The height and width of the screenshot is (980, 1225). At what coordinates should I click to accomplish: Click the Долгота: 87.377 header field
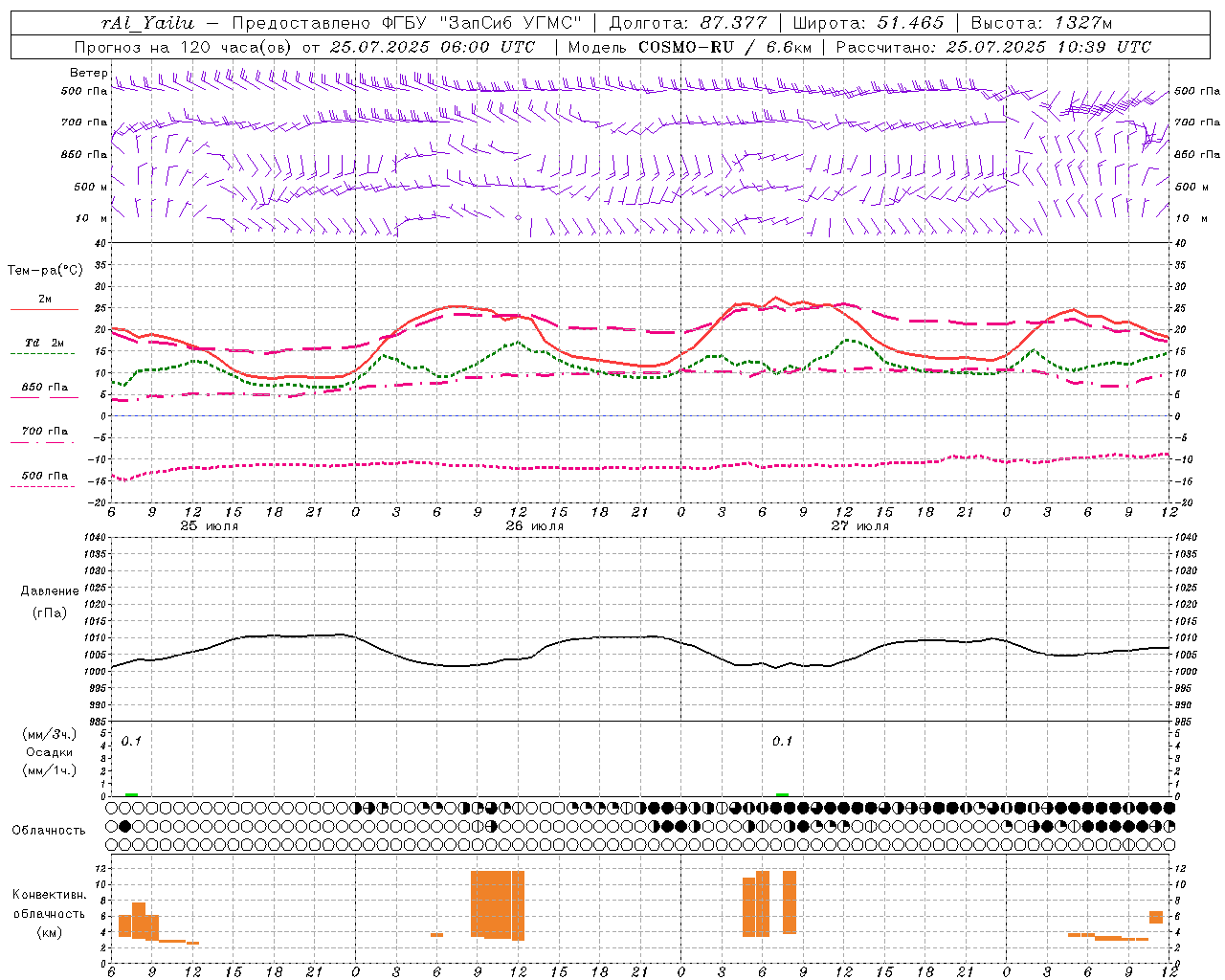tap(687, 23)
